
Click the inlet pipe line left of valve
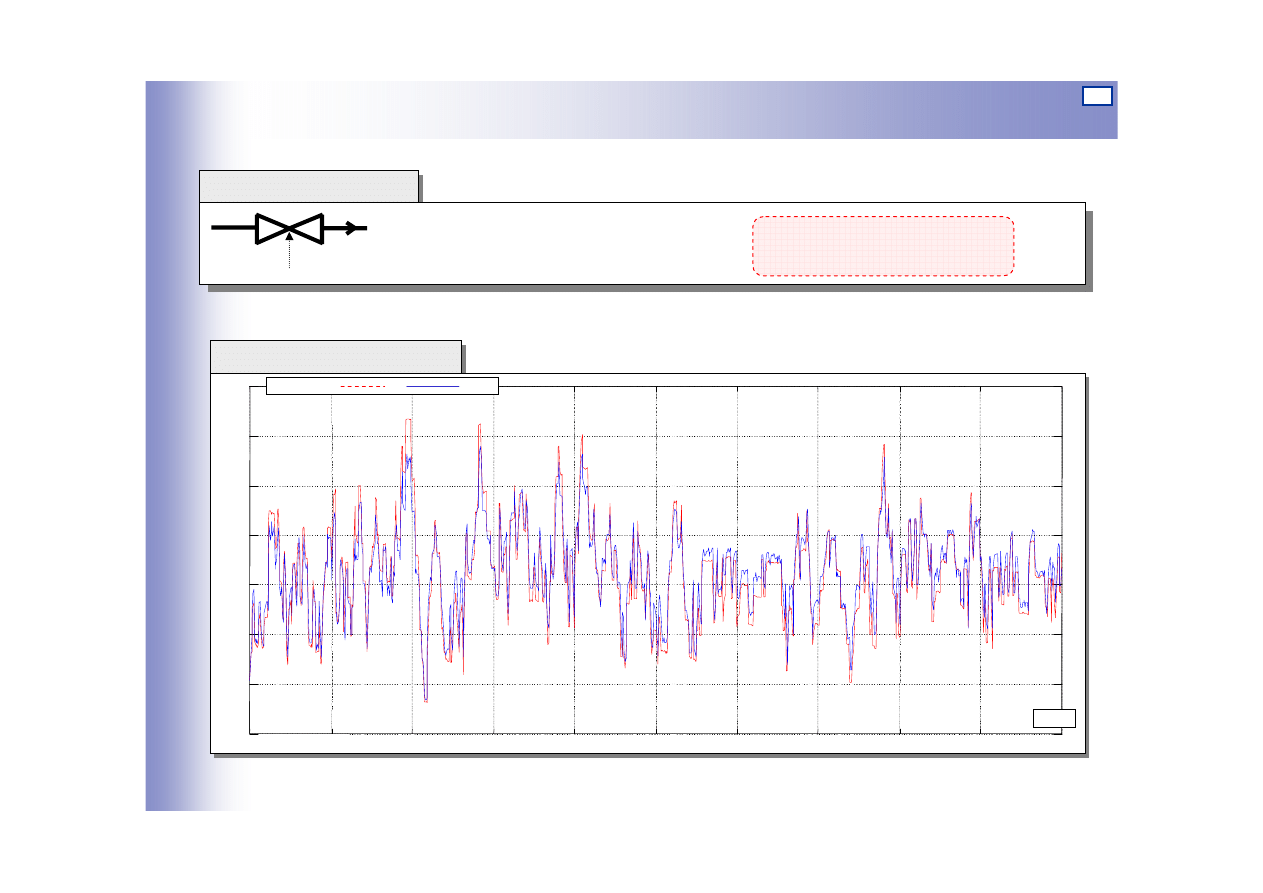tap(234, 228)
